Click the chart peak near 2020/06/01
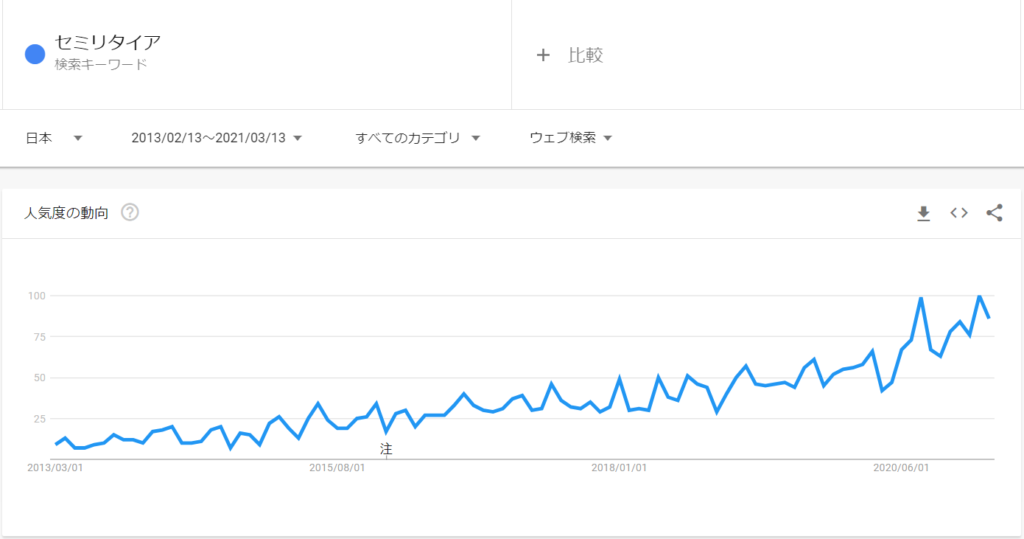Image resolution: width=1024 pixels, height=539 pixels. pos(921,298)
